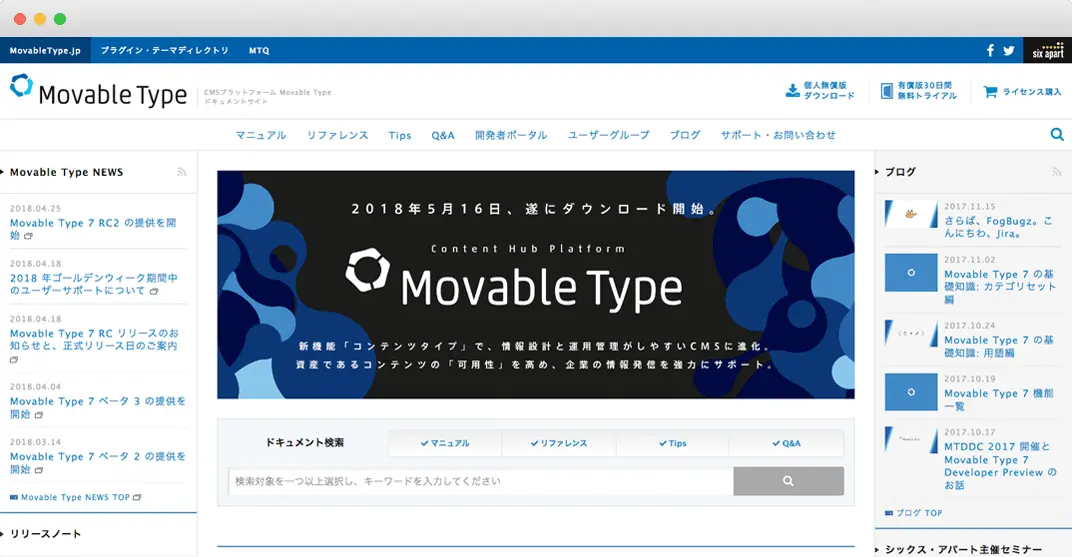The image size is (1072, 557).
Task: Click the 有償版30日間 無料トライアル icon
Action: 887,91
